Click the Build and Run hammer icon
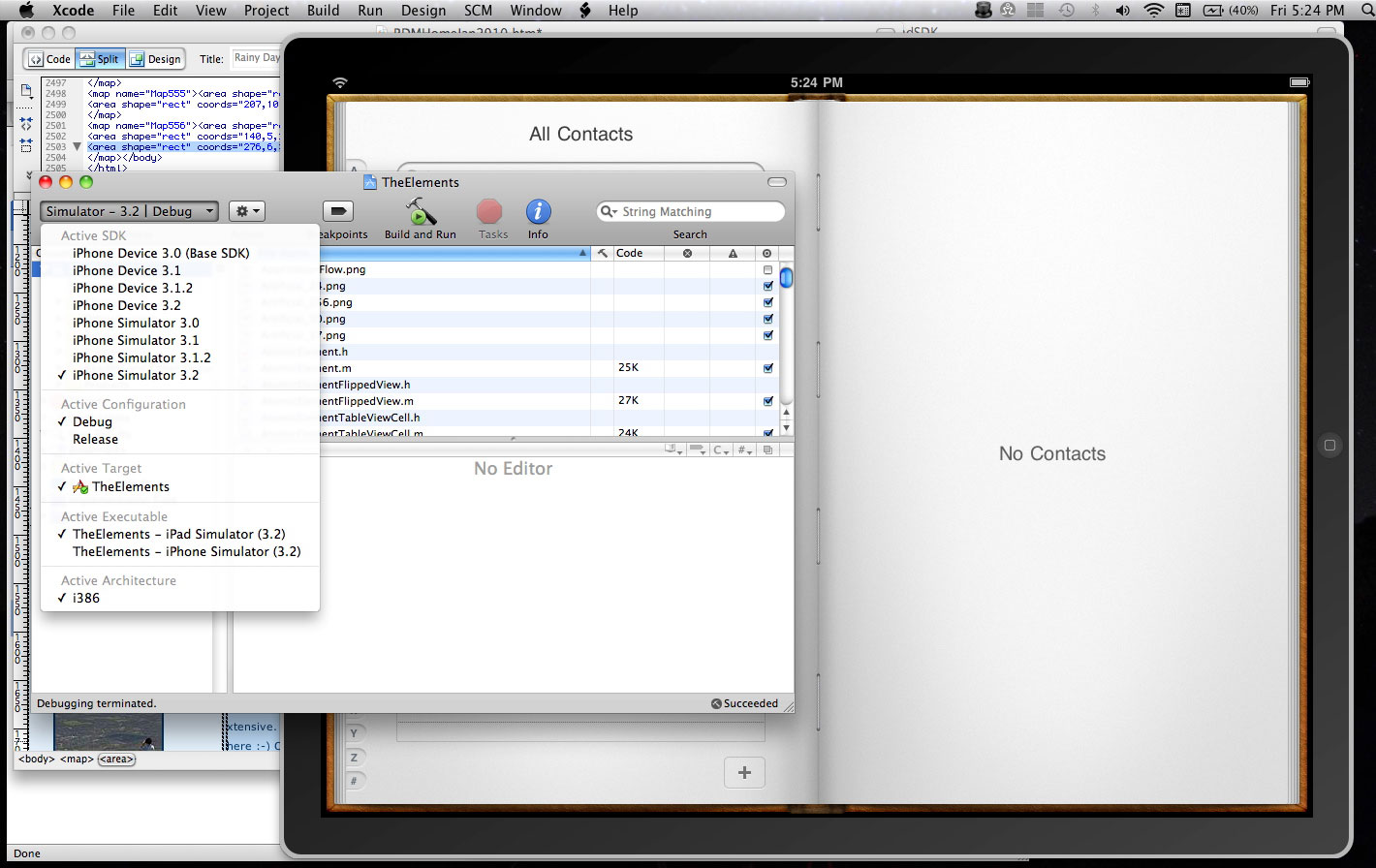Viewport: 1376px width, 868px height. point(421,211)
